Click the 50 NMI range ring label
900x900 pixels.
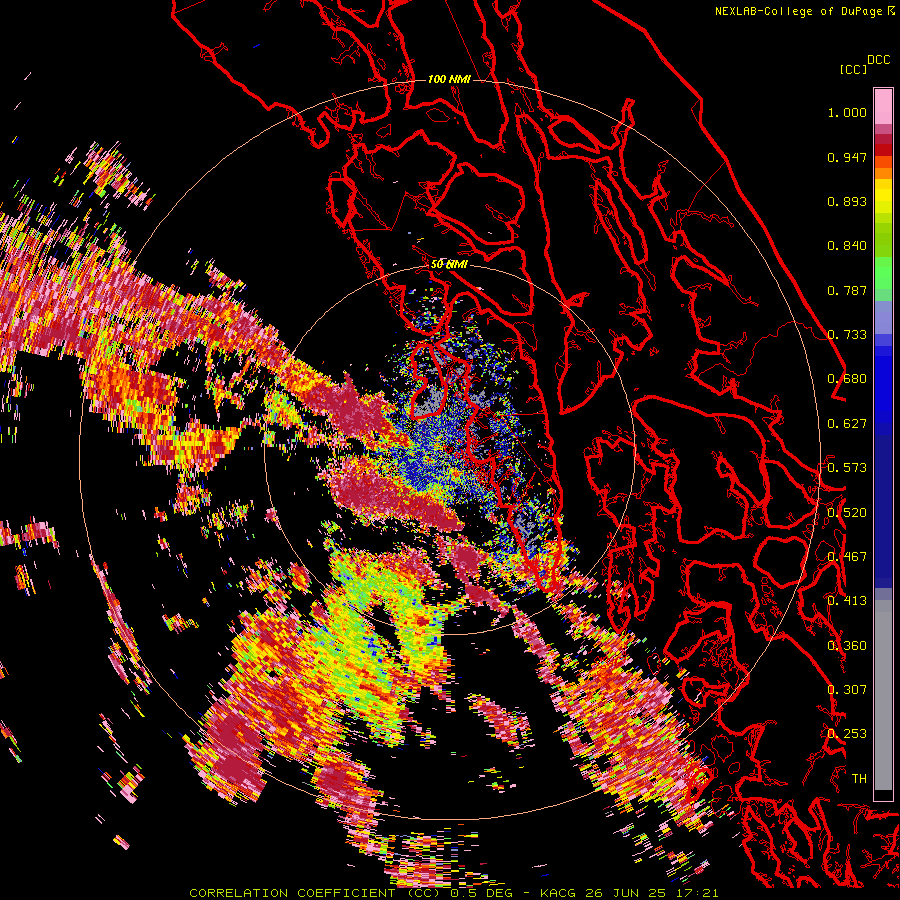coord(449,264)
